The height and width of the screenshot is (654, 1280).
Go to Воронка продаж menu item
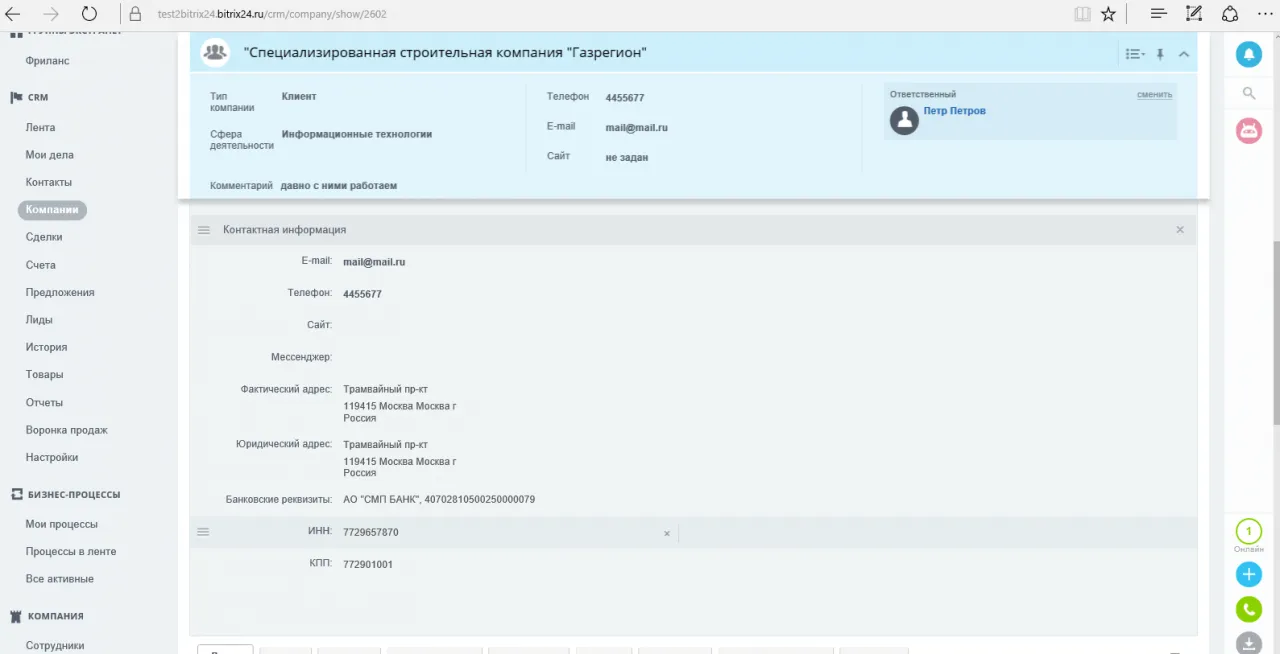(x=66, y=430)
